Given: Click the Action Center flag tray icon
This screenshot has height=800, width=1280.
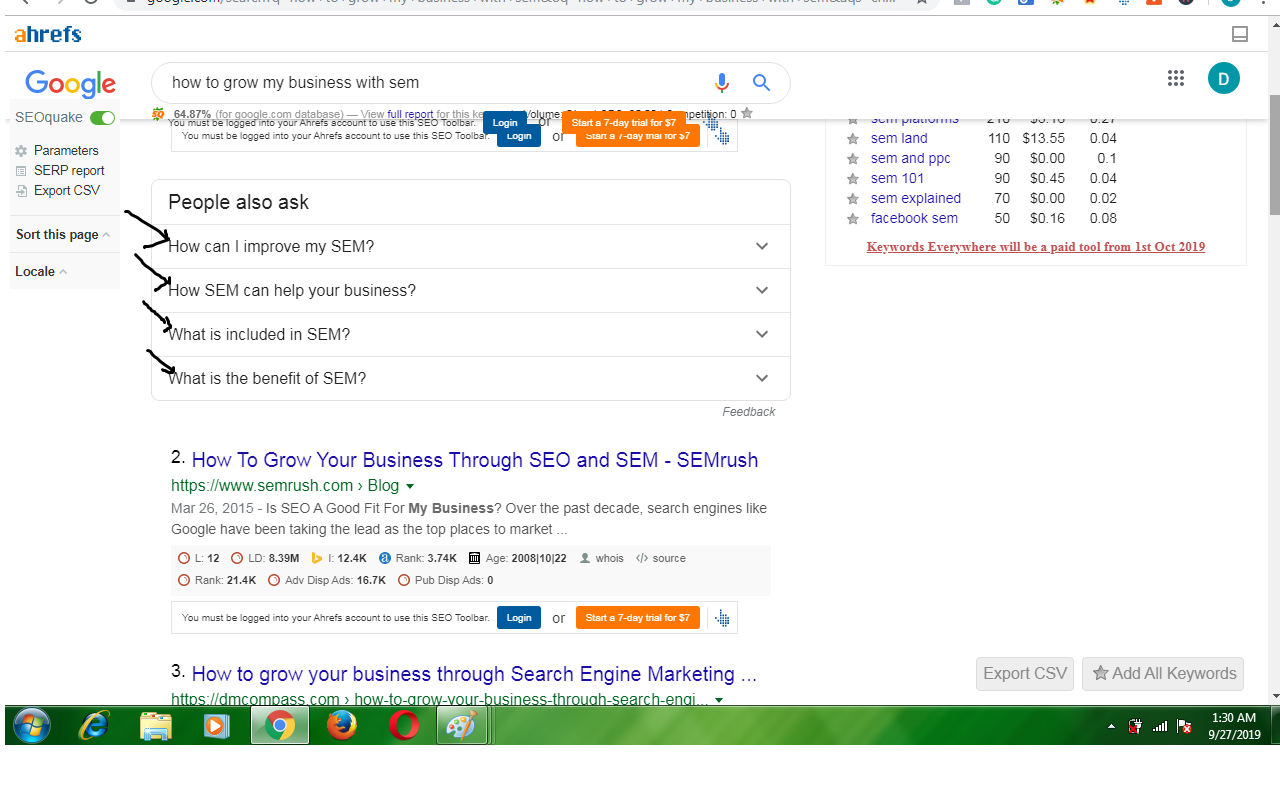Looking at the screenshot, I should point(1185,726).
